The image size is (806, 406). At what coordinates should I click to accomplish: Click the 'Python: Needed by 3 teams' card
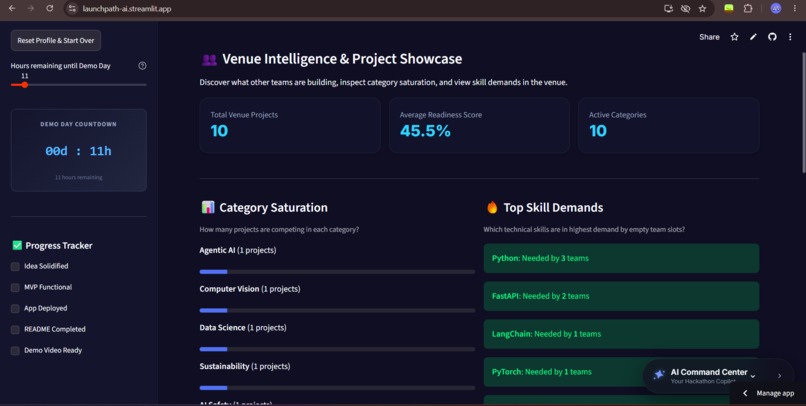tap(621, 258)
